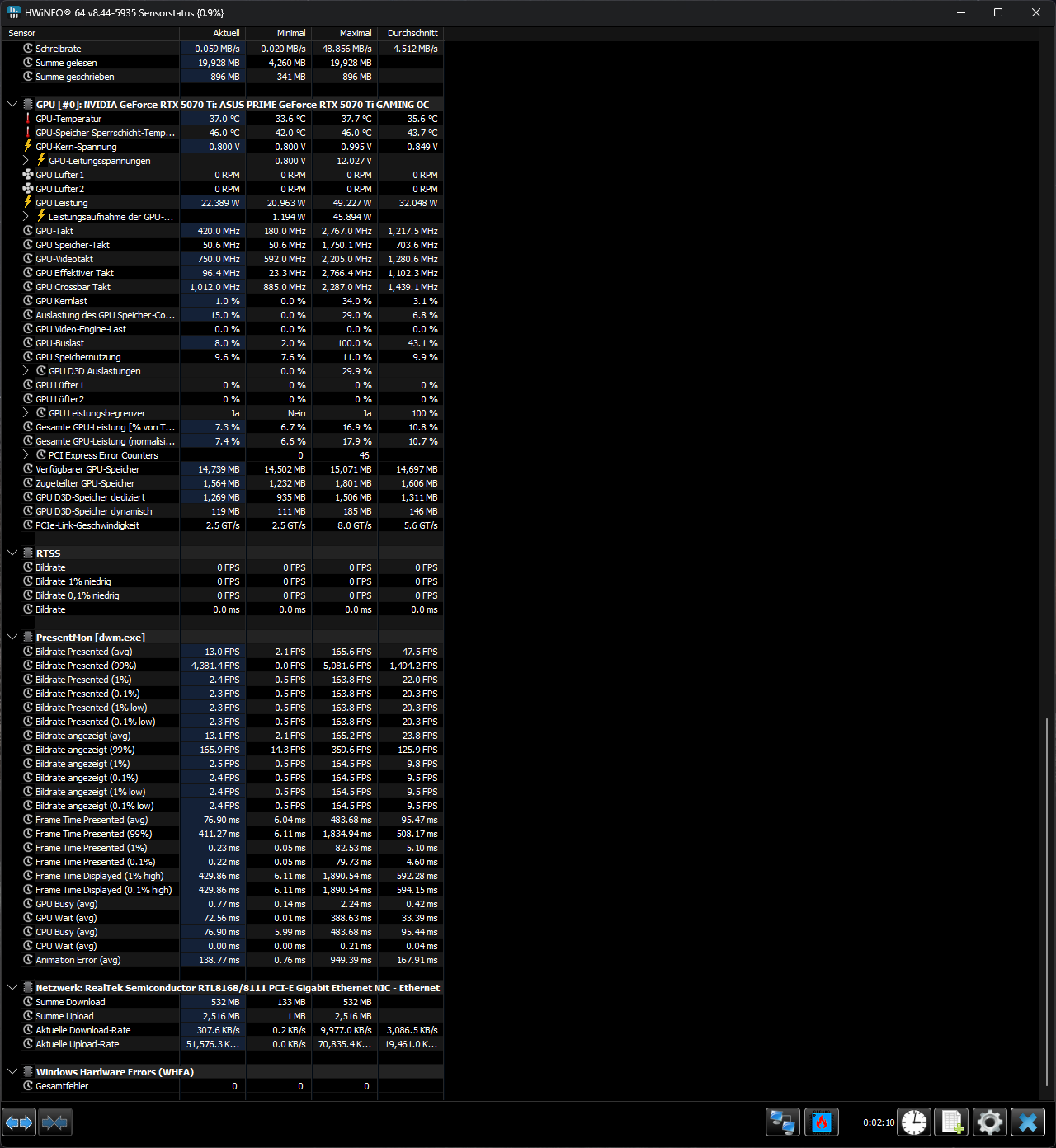
Task: Click the CPU flame stress icon
Action: pos(822,1122)
